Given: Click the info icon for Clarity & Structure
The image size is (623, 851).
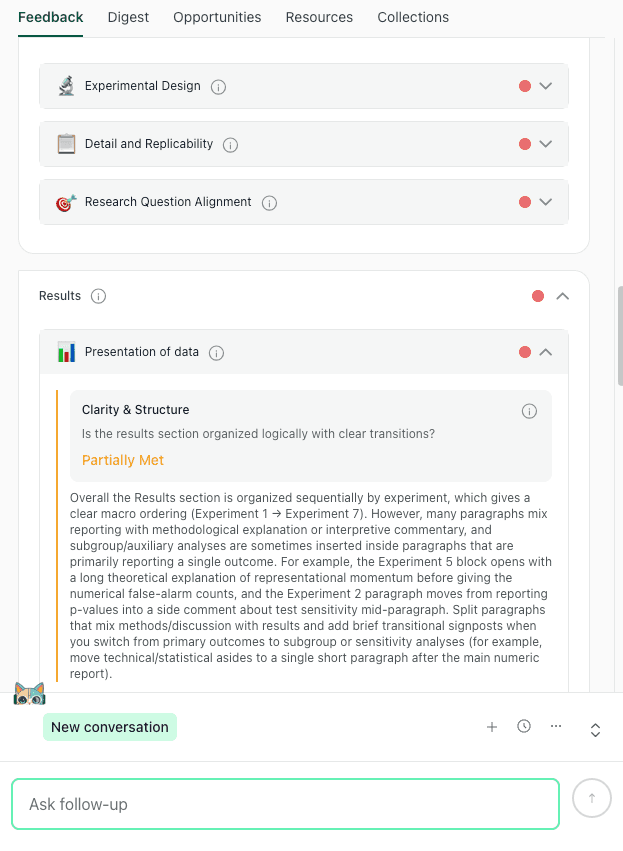Looking at the screenshot, I should click(x=529, y=411).
